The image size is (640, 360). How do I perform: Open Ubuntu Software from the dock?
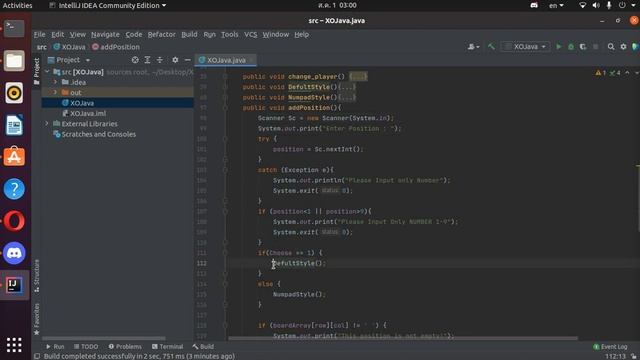14,157
